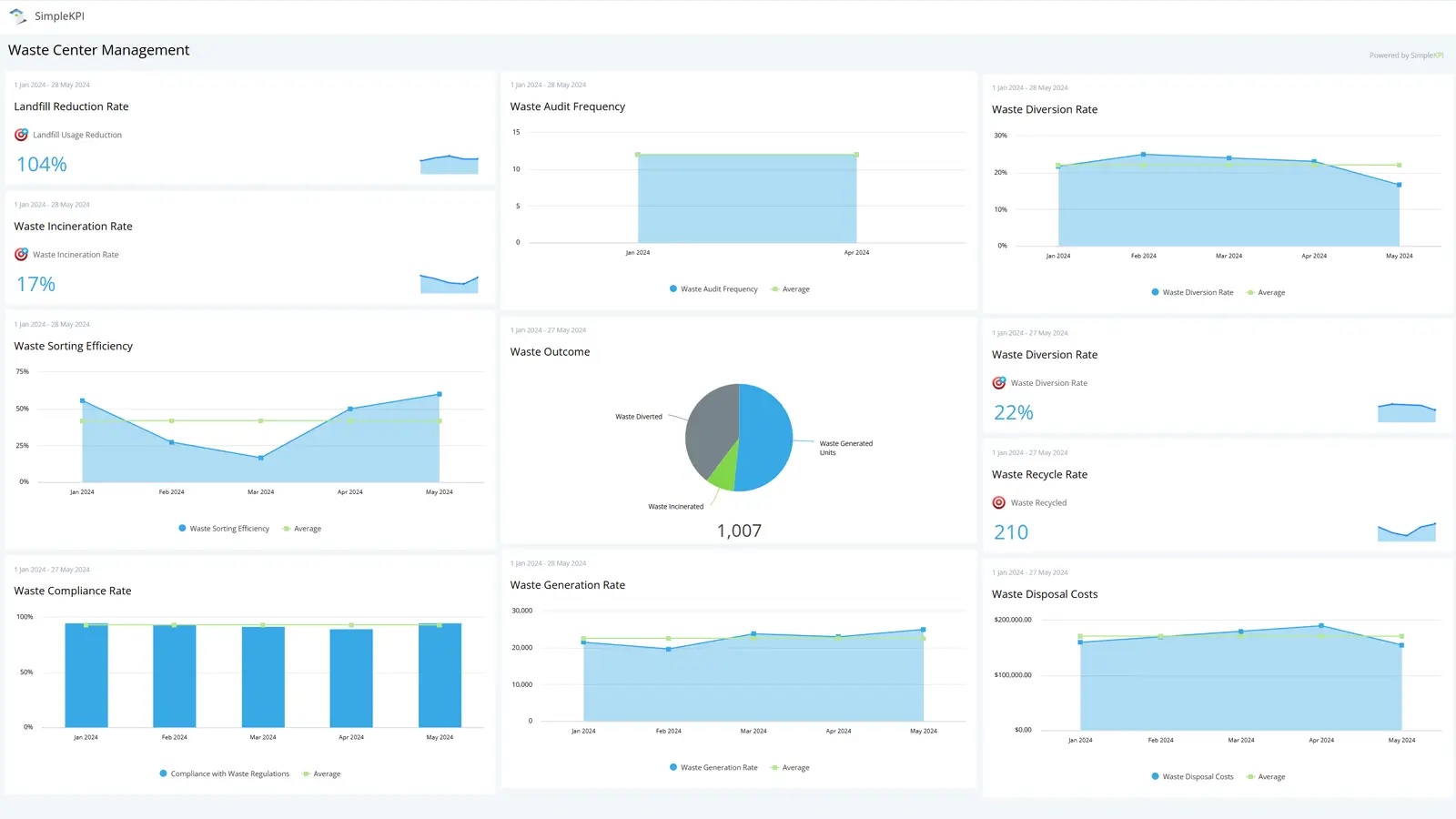
Task: Open the date range on Waste Disposal Costs card
Action: tap(1029, 571)
